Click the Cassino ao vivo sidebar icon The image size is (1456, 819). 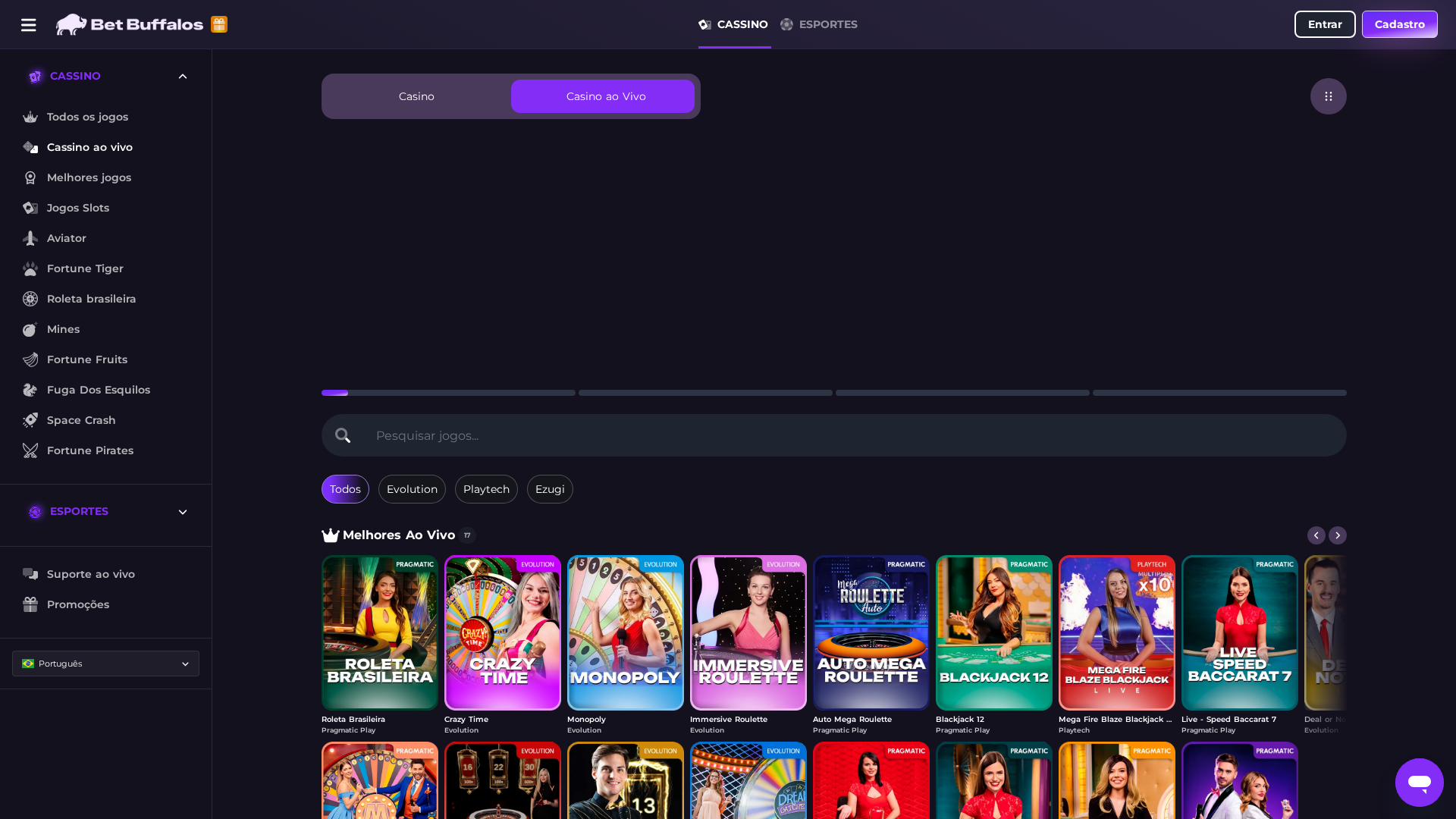30,147
